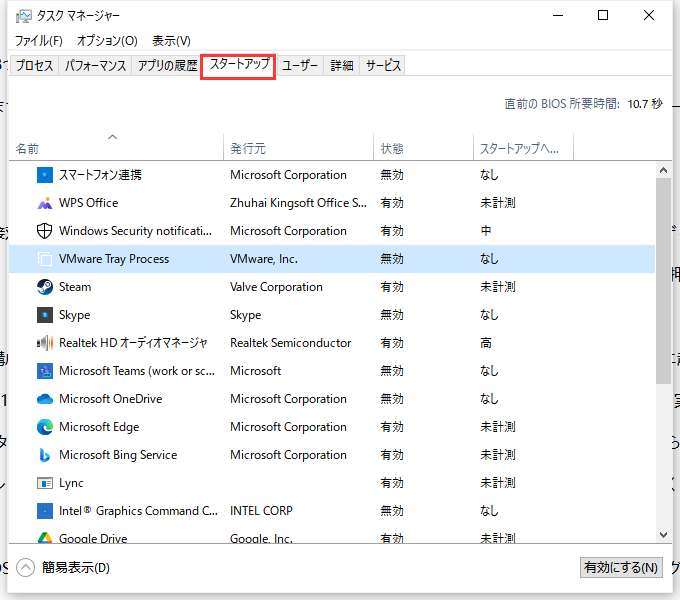Click the 高 impact value for Realtek

(486, 343)
